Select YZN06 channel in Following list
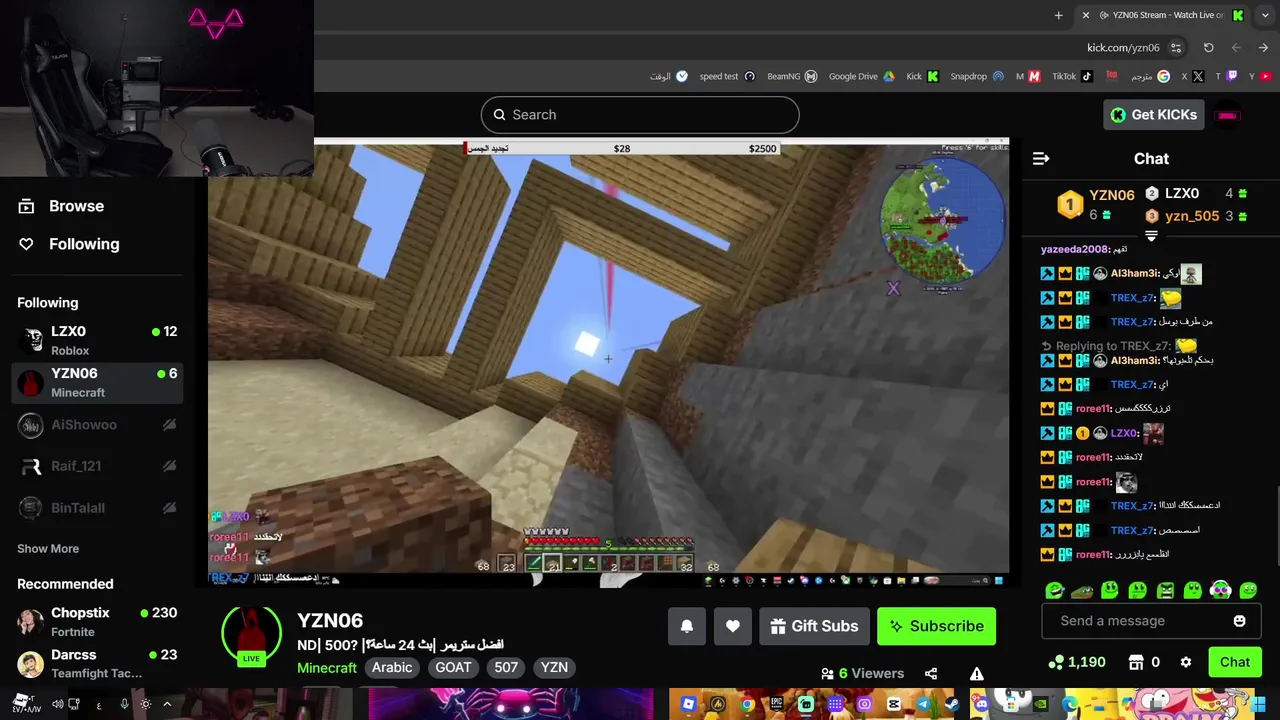 pos(98,382)
